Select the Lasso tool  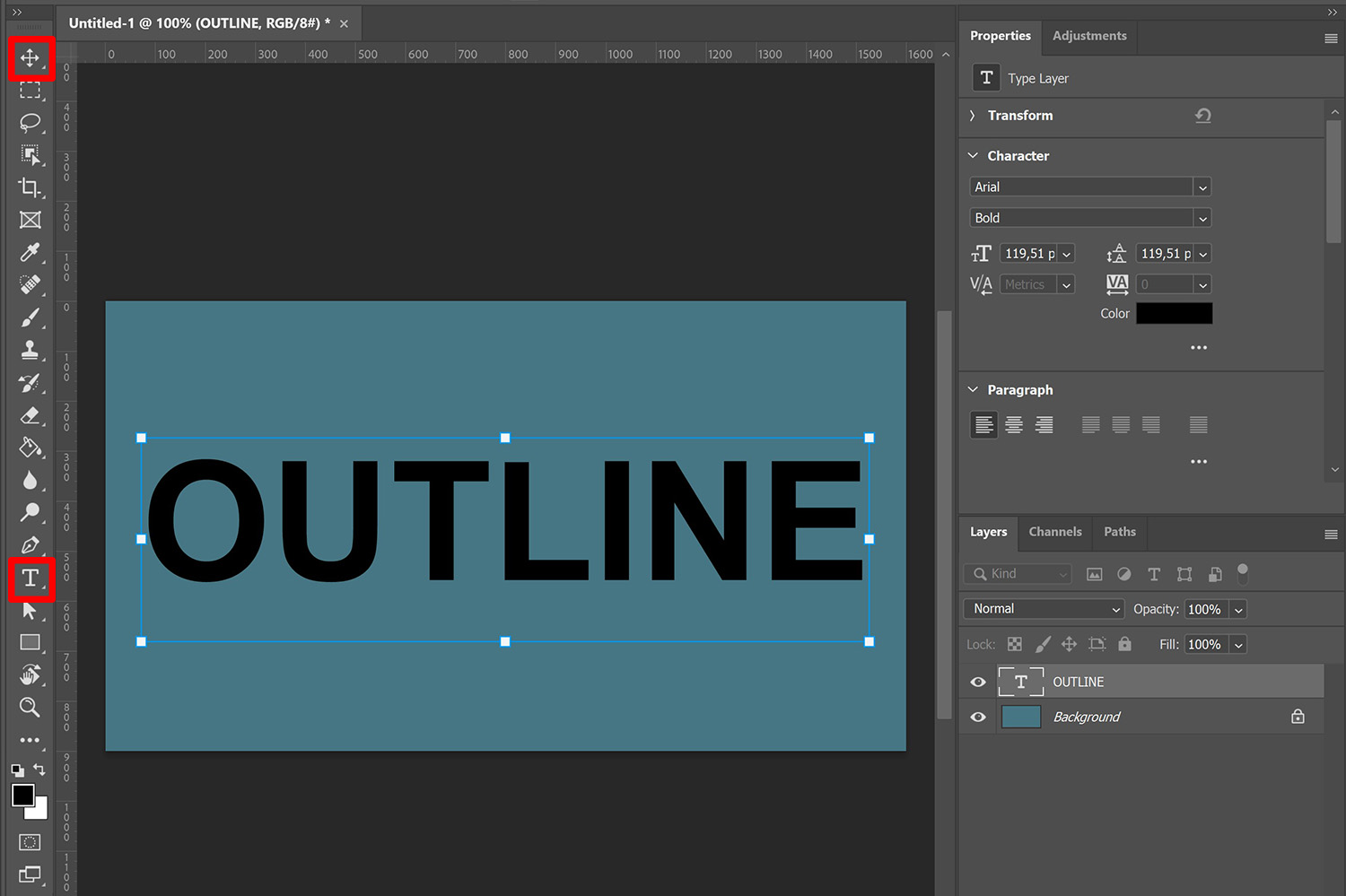(x=31, y=124)
